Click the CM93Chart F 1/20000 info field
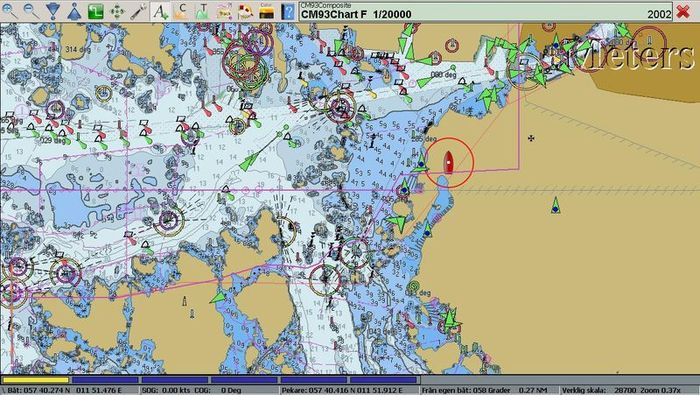This screenshot has height=395, width=700. coord(486,12)
